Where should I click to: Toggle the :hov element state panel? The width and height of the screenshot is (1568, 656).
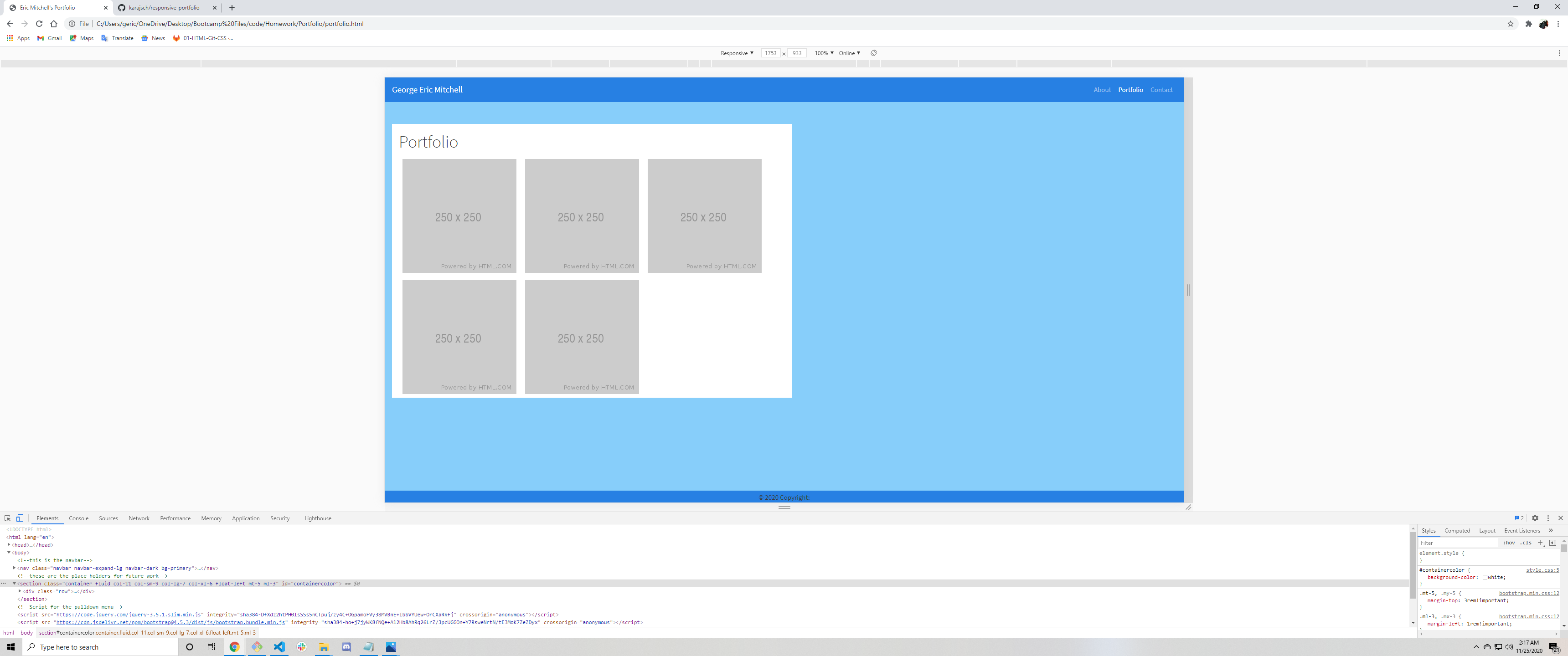pos(1509,542)
